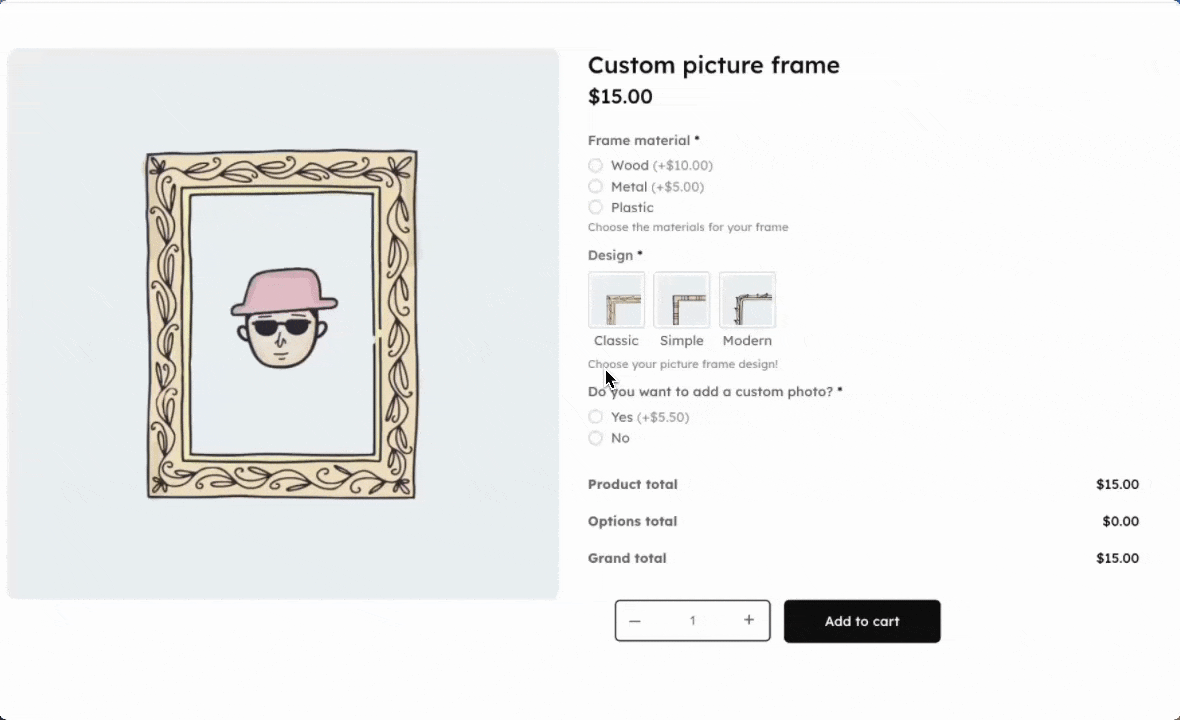The image size is (1180, 720).
Task: Click the Plastic option label text
Action: point(632,208)
